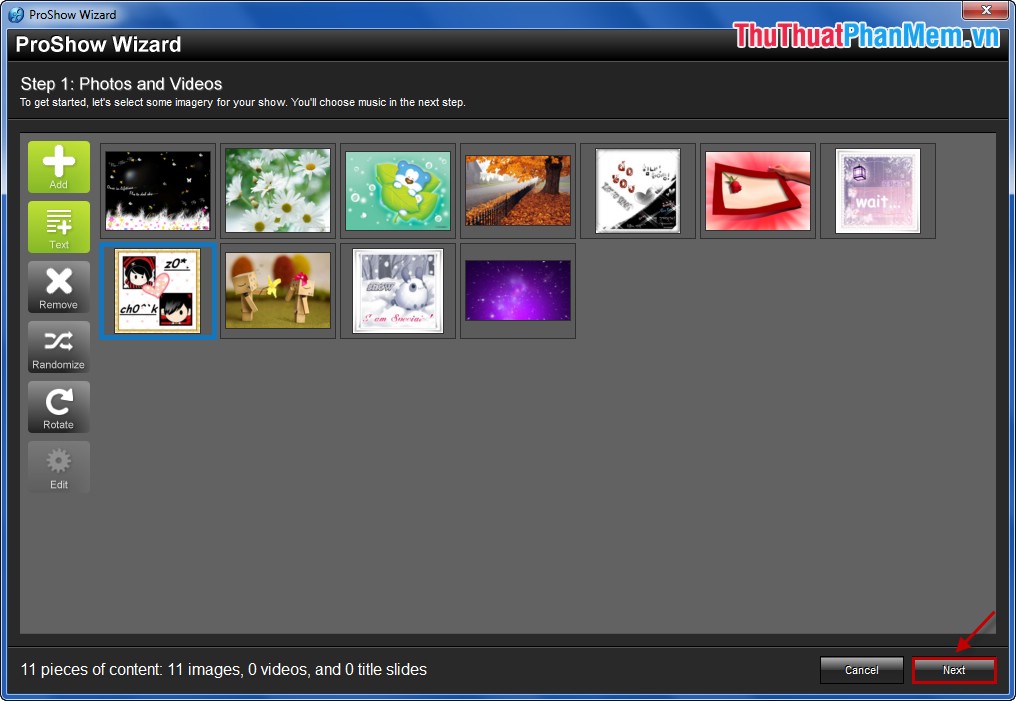
Task: Click the Add content icon
Action: (58, 167)
